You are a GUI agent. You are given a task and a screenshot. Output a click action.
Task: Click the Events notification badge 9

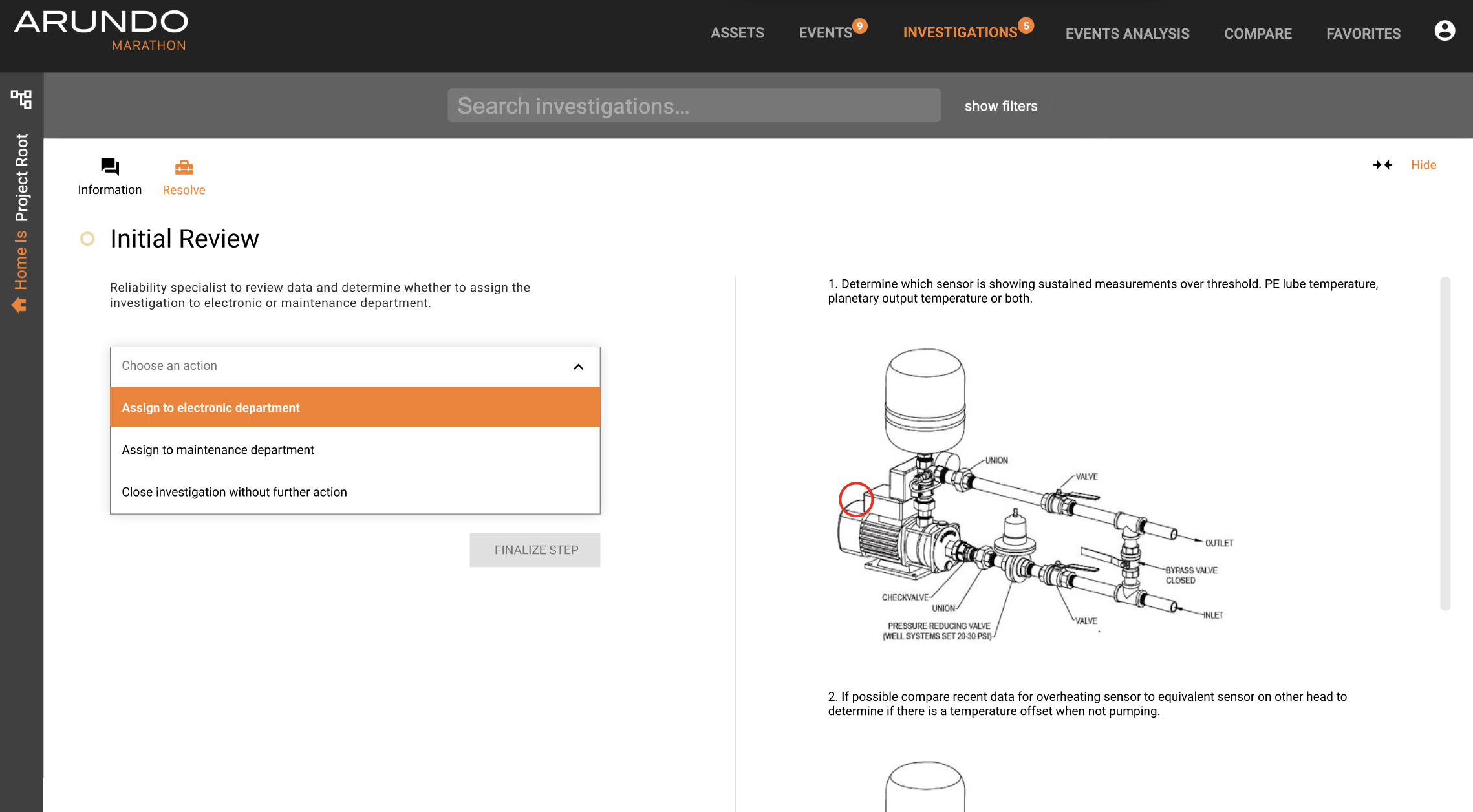point(859,26)
